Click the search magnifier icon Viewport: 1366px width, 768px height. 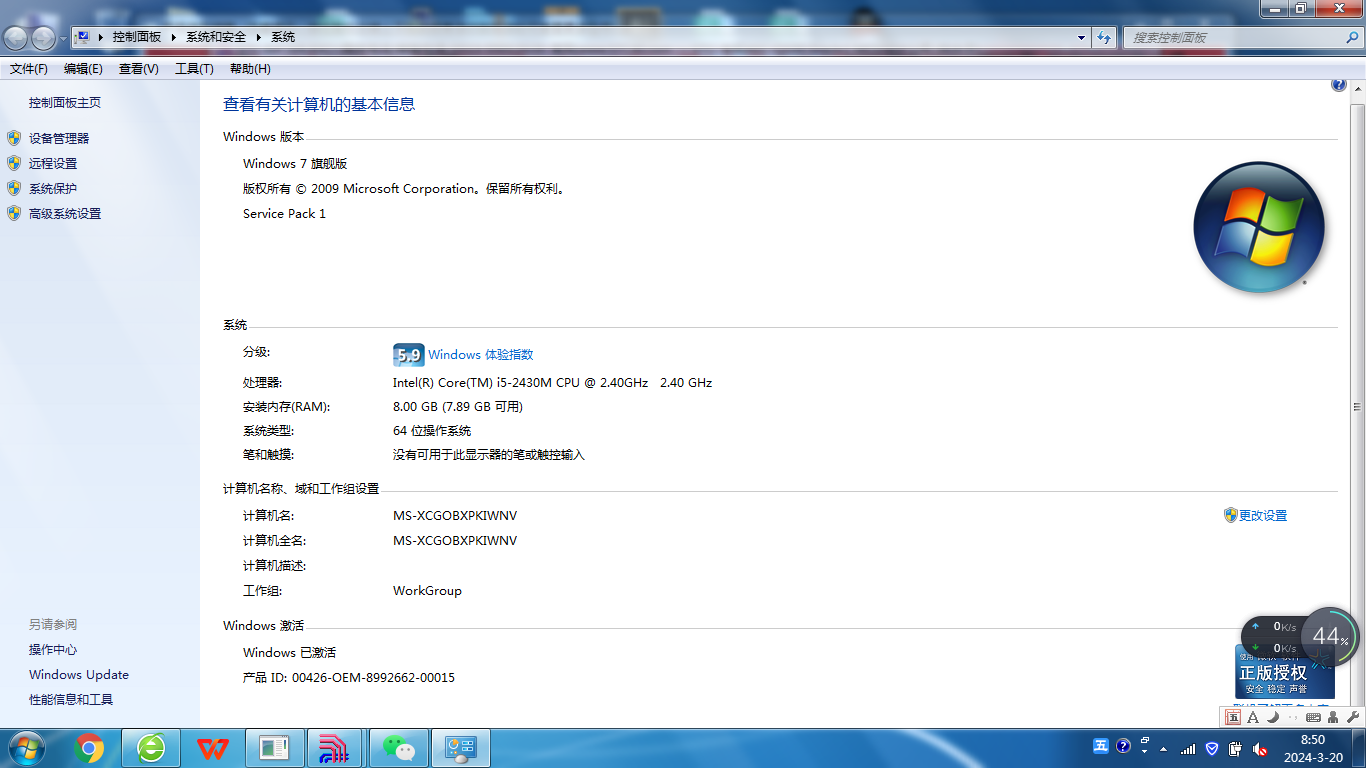coord(1353,38)
